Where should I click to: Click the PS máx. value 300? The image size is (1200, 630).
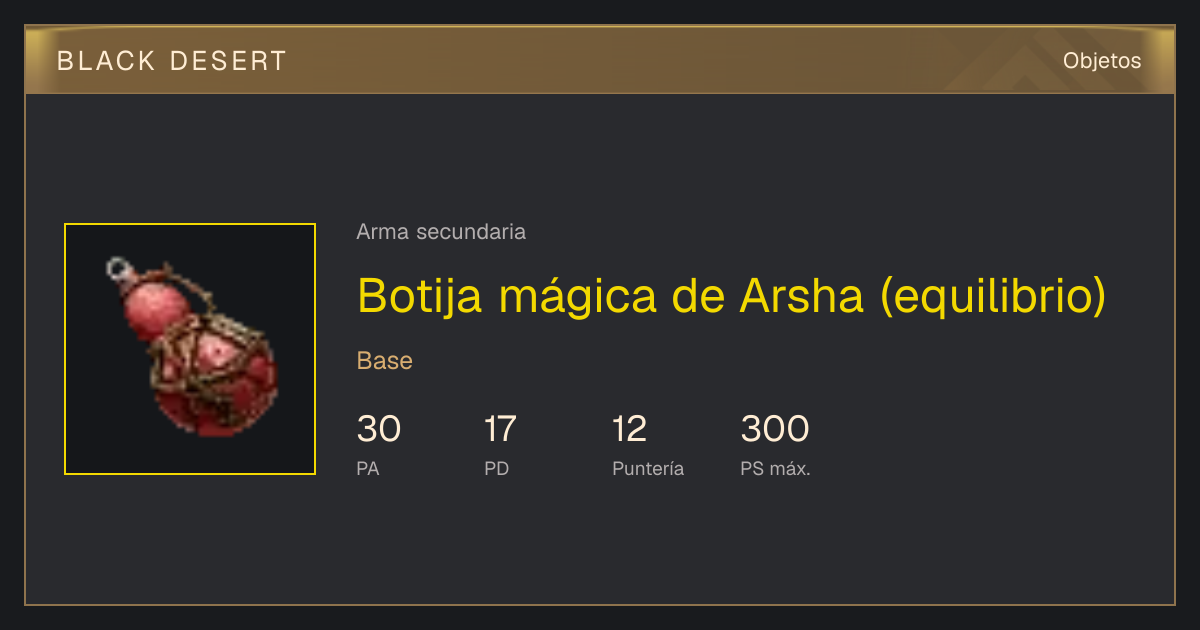pyautogui.click(x=775, y=429)
